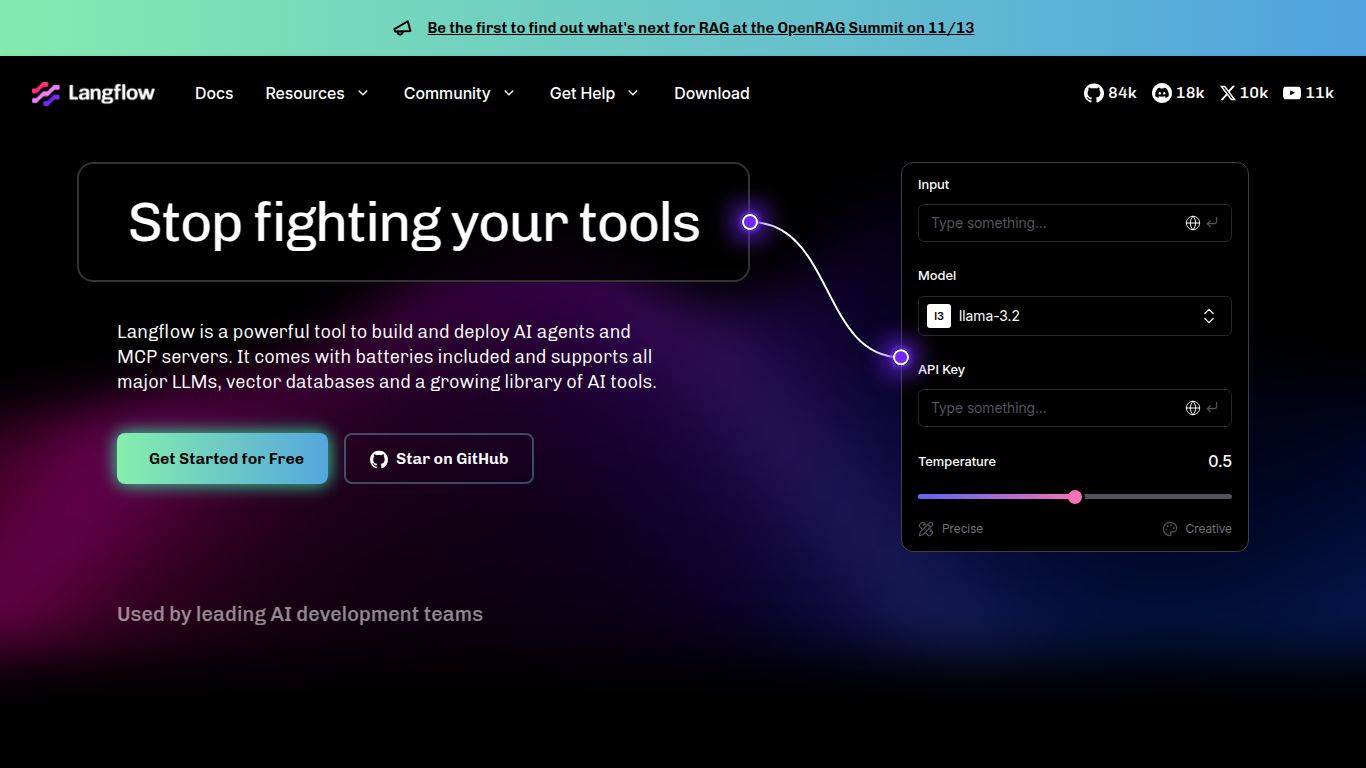Open the X 10k followers icon

coord(1228,93)
